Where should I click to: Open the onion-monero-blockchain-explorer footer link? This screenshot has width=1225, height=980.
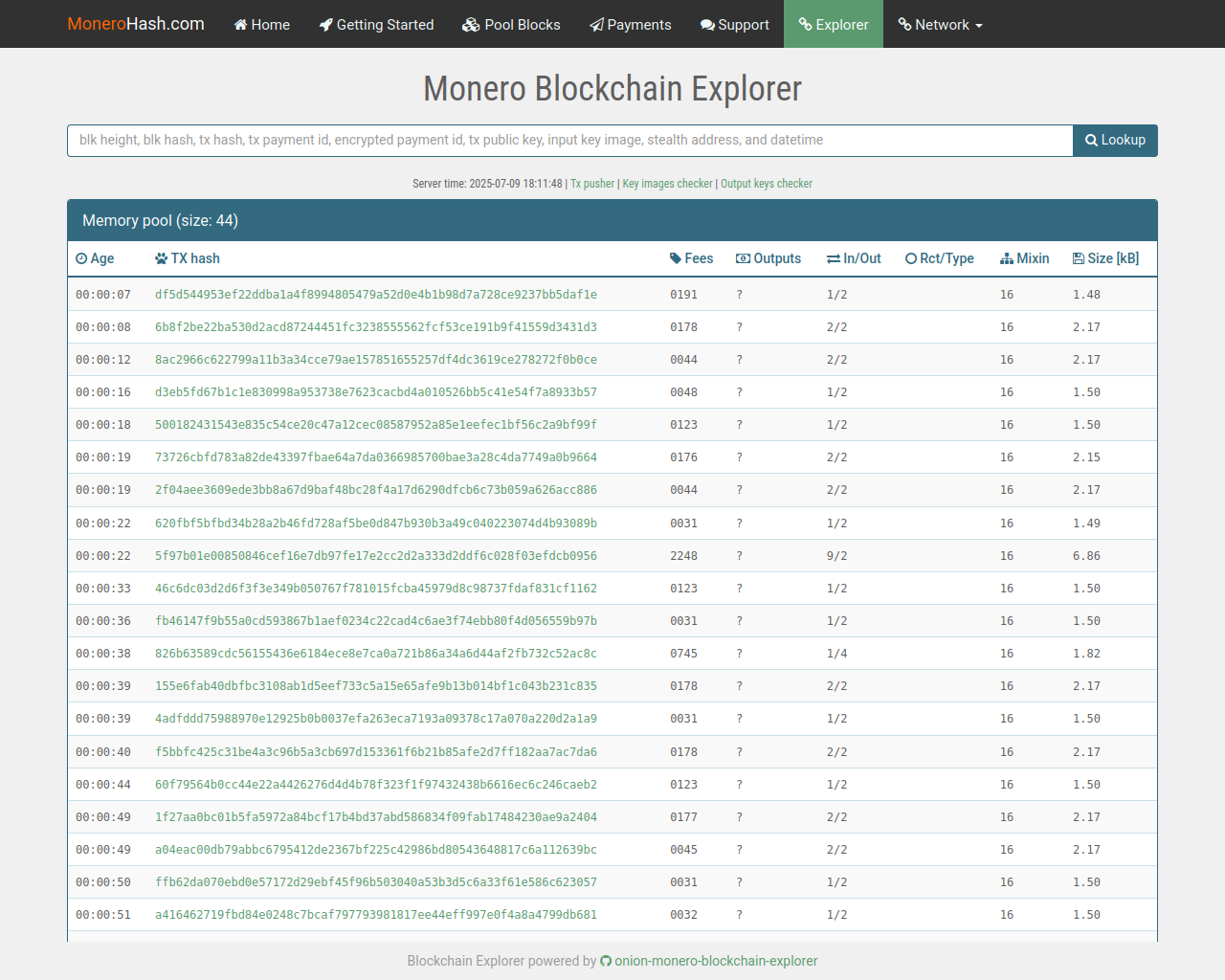point(716,961)
